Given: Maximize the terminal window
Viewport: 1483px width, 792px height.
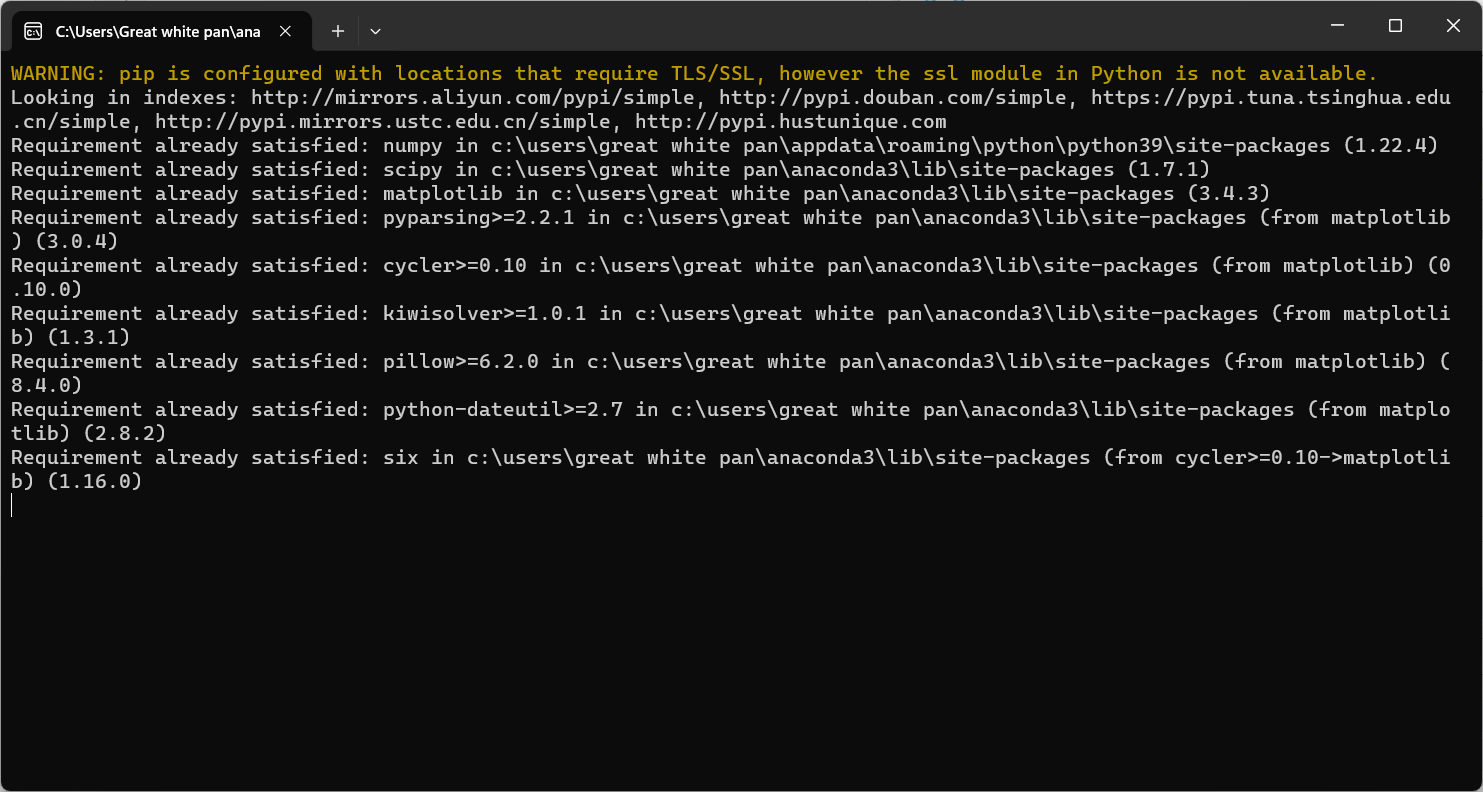Looking at the screenshot, I should pyautogui.click(x=1395, y=26).
